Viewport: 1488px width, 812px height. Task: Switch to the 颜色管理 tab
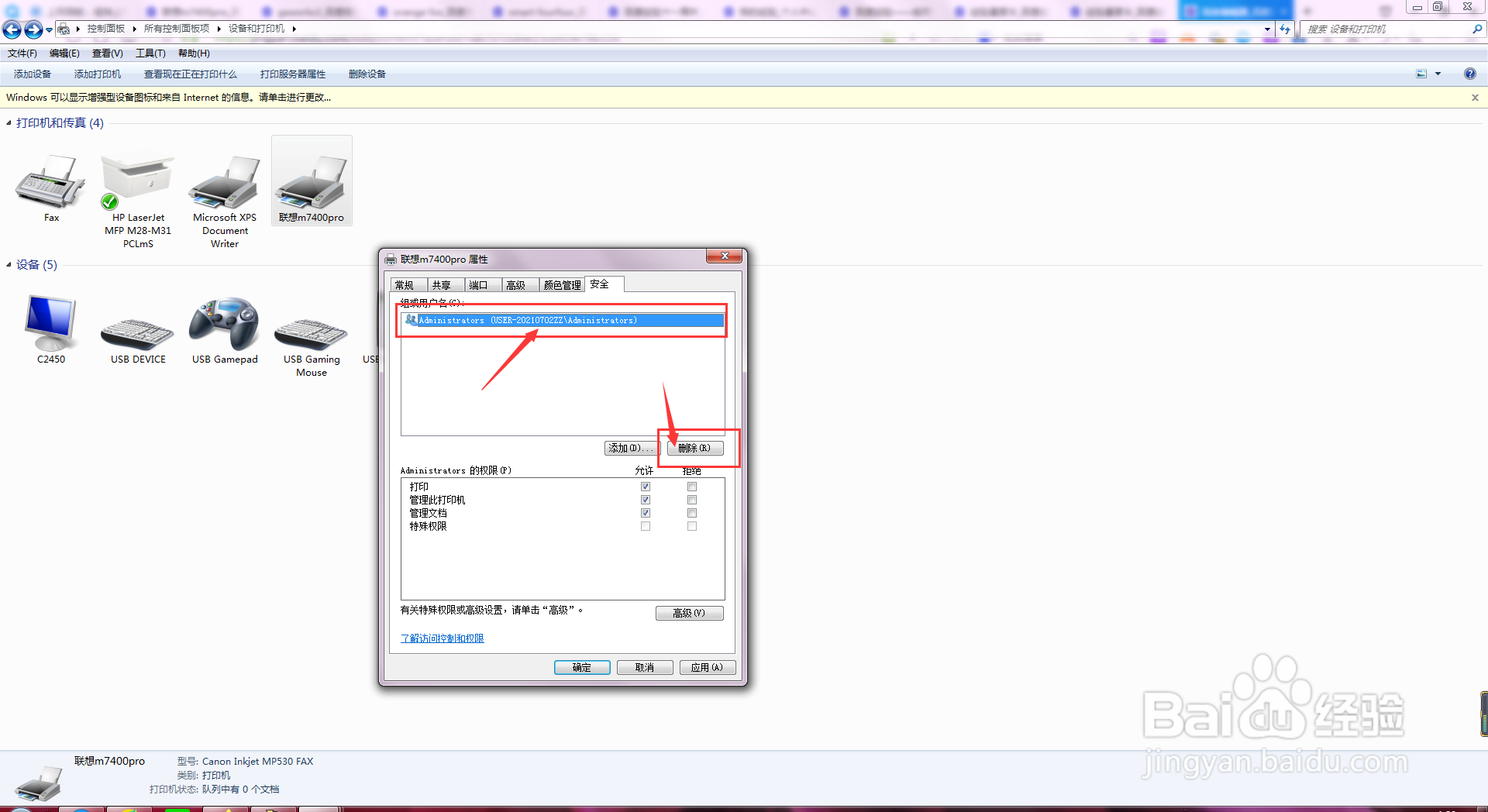[x=562, y=285]
